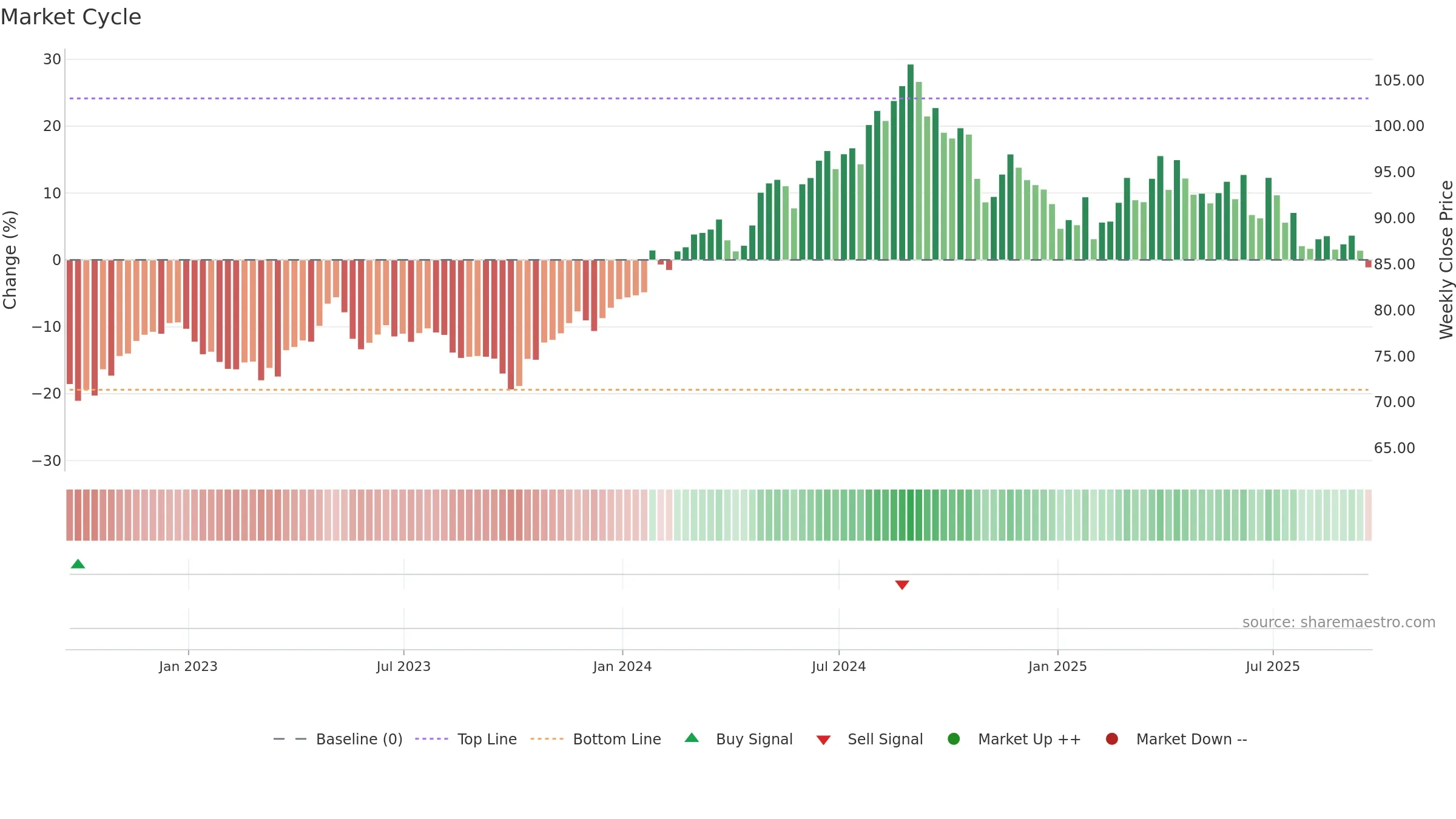Toggle Market Down -- legend entry
This screenshot has height=819, width=1456.
tap(1176, 739)
